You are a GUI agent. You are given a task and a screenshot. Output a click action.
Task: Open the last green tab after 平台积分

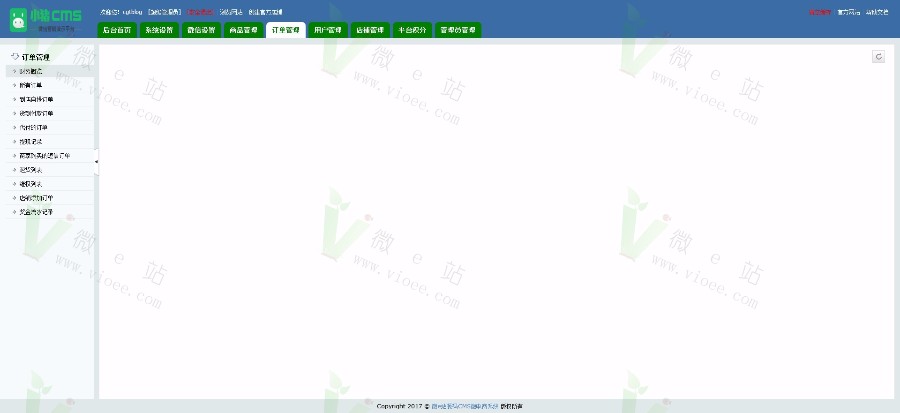(x=457, y=30)
